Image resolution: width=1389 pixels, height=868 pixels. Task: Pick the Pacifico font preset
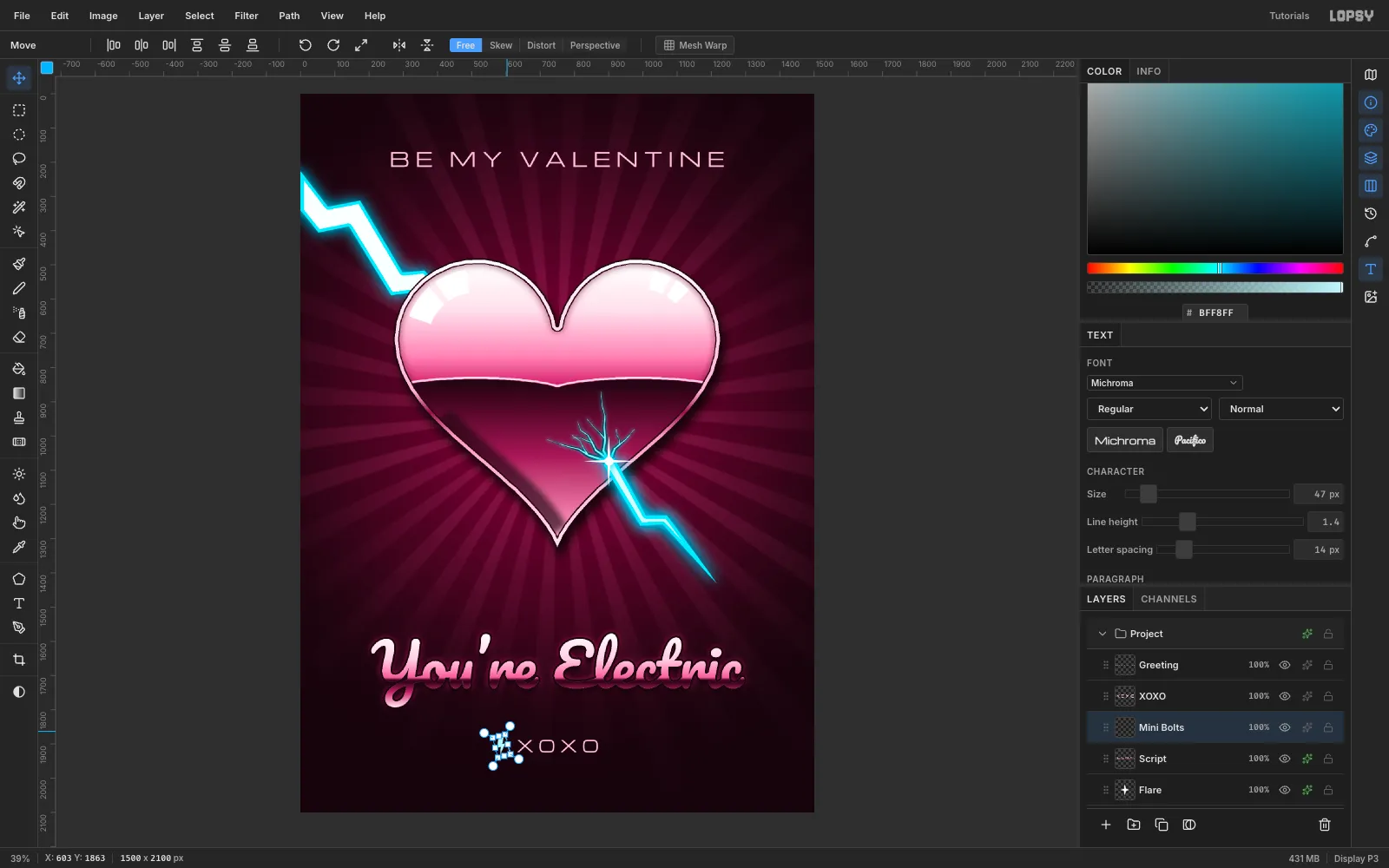coord(1190,440)
